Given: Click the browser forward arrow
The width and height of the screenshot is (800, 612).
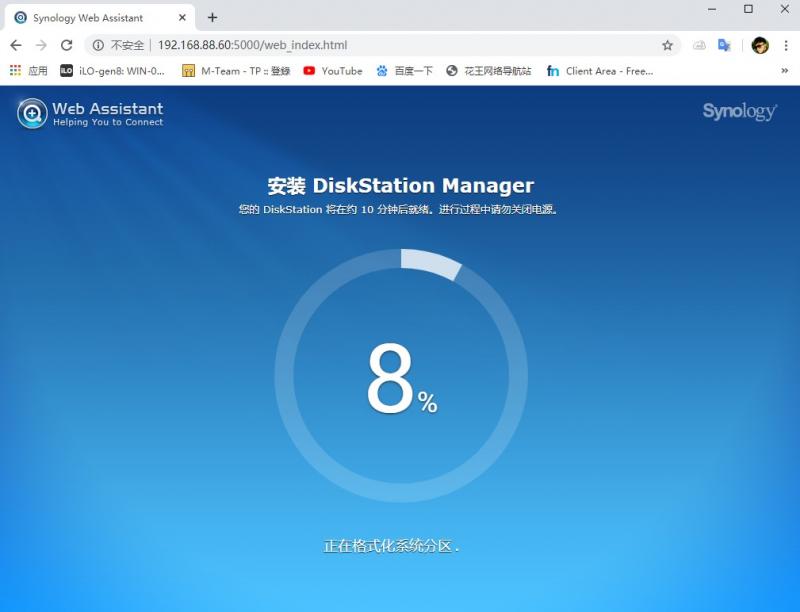Looking at the screenshot, I should pyautogui.click(x=41, y=45).
